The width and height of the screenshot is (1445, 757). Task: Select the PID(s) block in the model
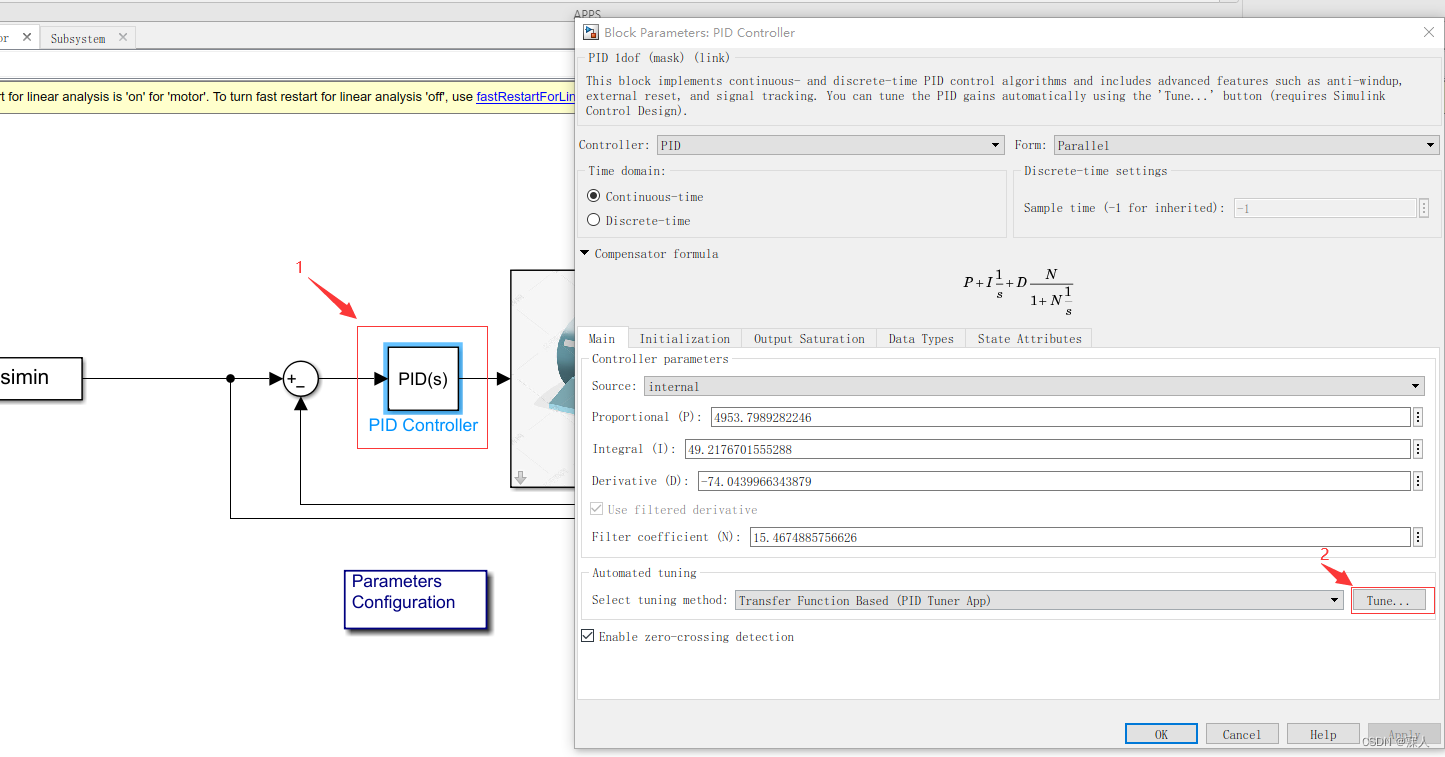coord(422,378)
